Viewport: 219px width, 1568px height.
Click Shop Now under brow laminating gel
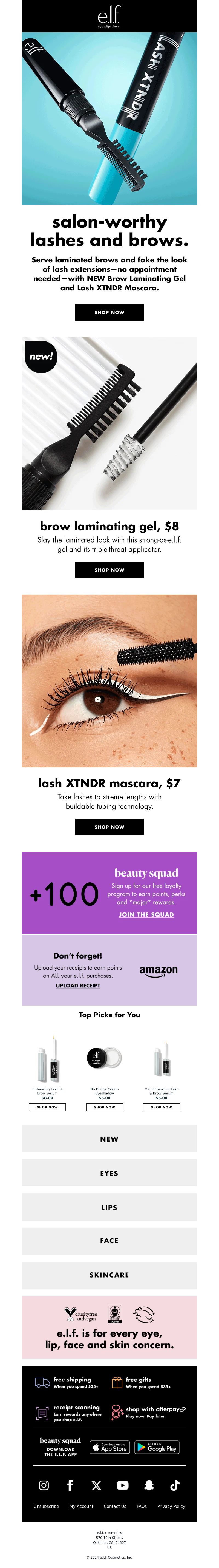coord(109,570)
